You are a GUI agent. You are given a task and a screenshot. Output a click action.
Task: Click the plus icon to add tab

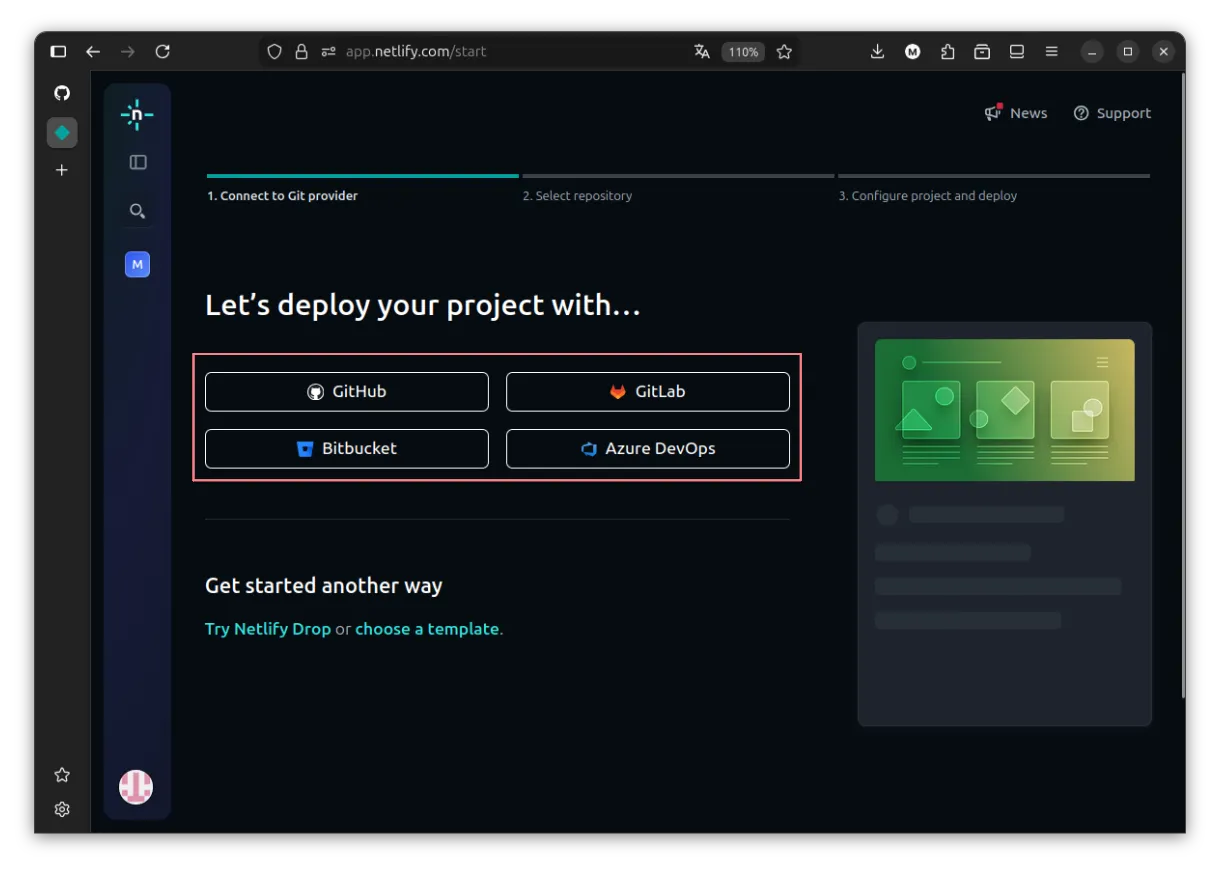62,170
